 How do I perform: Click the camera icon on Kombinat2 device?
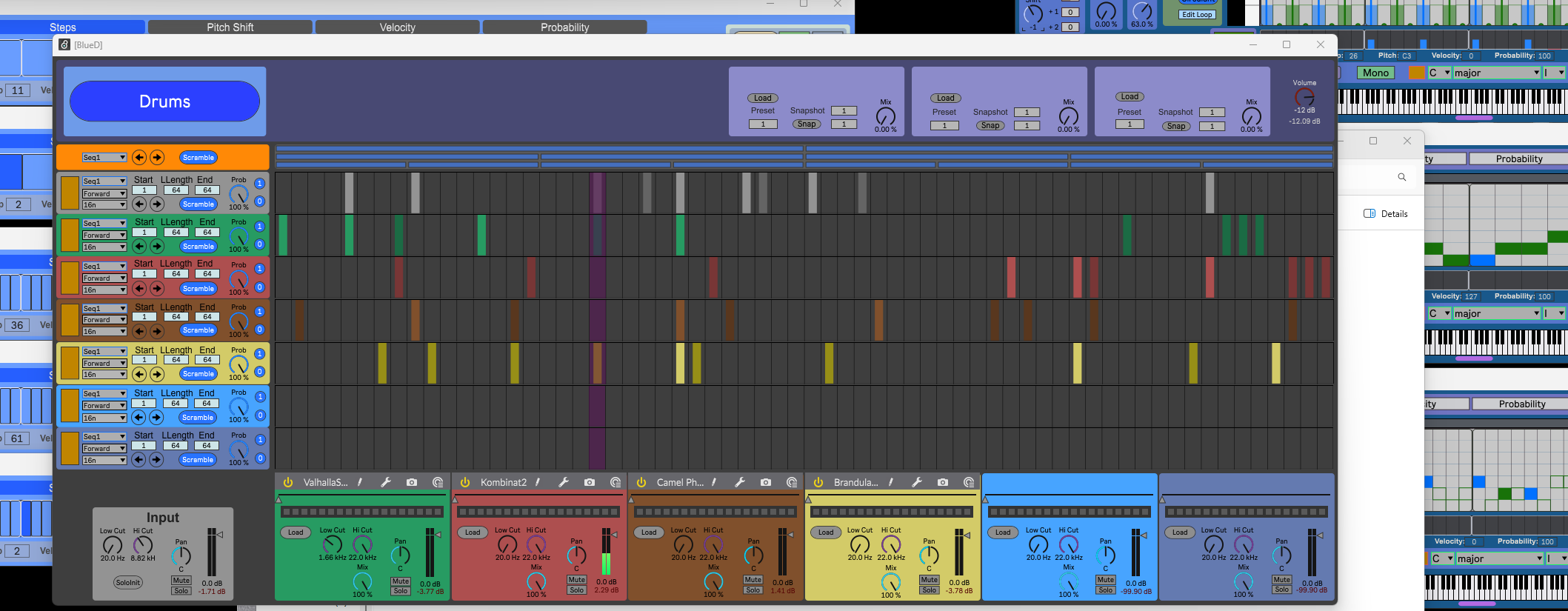590,482
